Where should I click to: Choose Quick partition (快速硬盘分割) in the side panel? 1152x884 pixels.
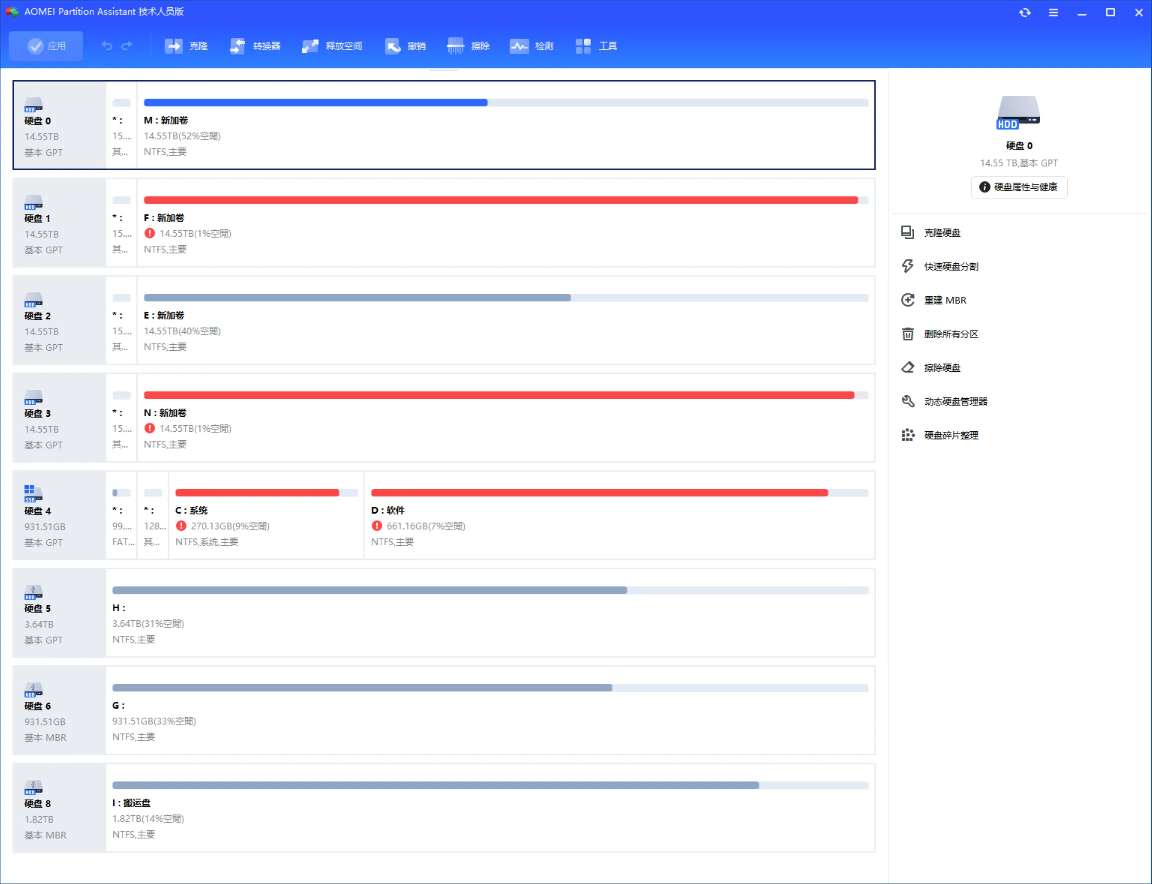click(x=940, y=267)
